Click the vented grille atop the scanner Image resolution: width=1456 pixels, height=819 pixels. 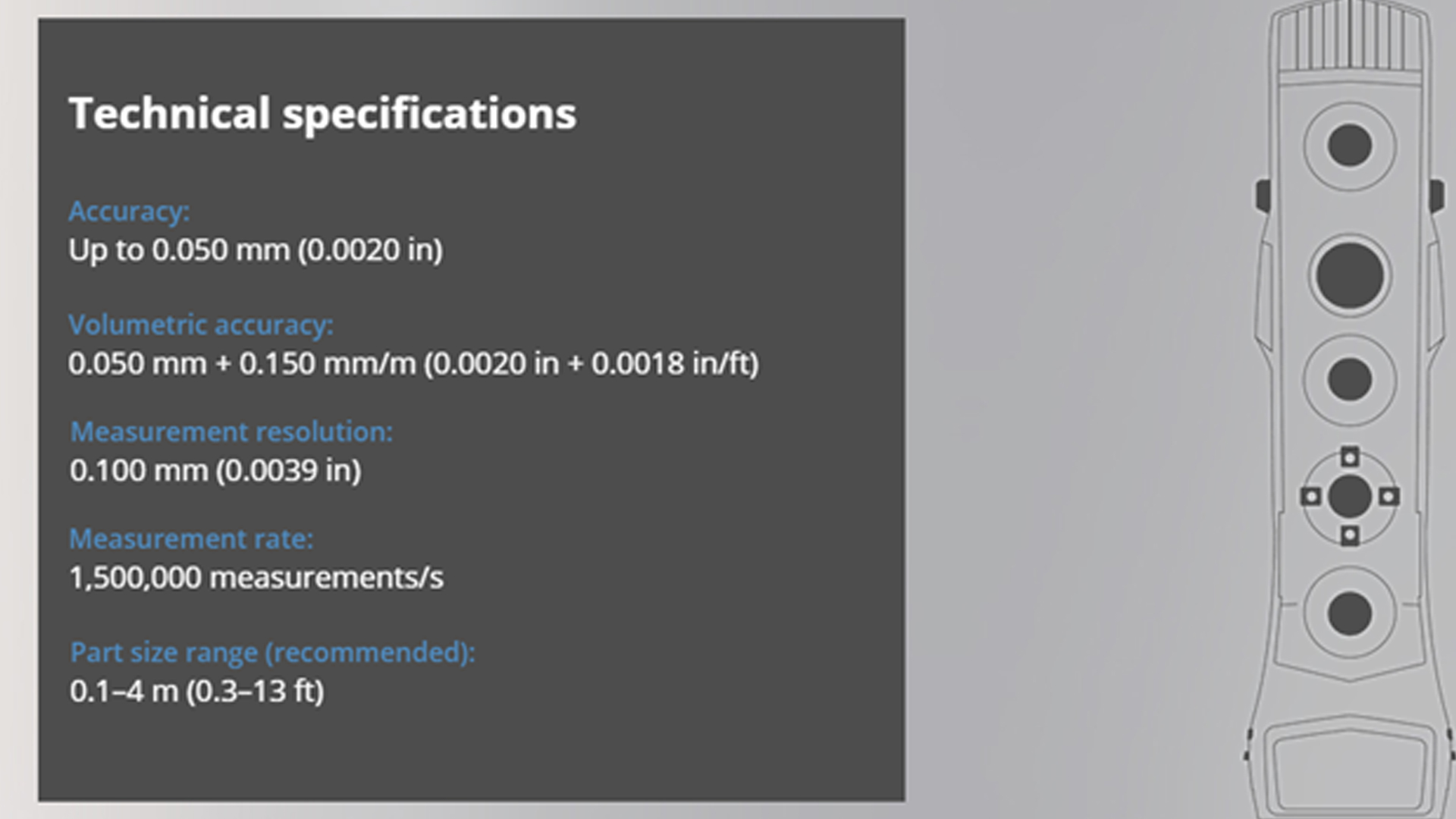pyautogui.click(x=1350, y=36)
